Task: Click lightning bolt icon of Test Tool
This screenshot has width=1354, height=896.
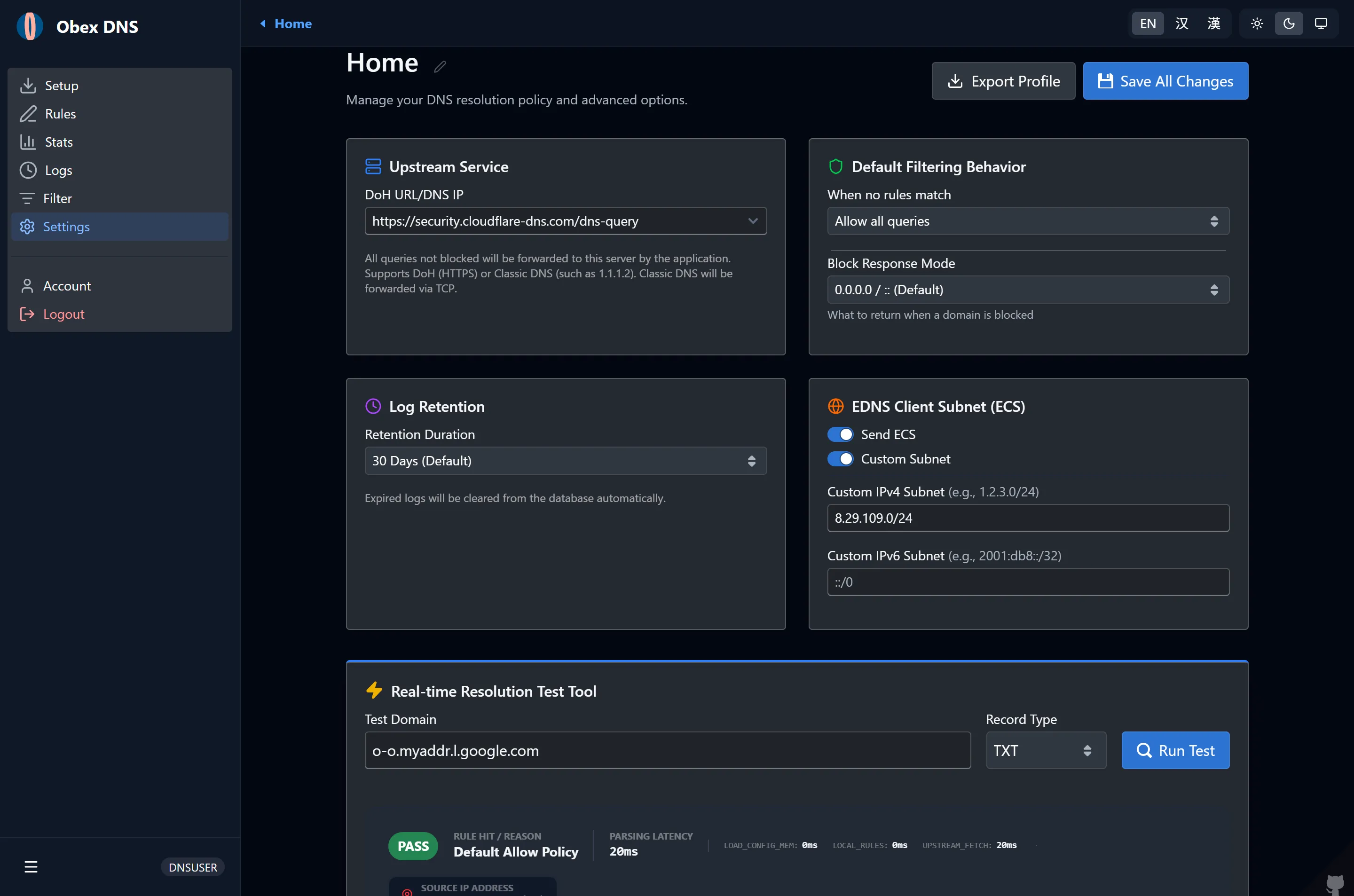Action: click(x=374, y=690)
